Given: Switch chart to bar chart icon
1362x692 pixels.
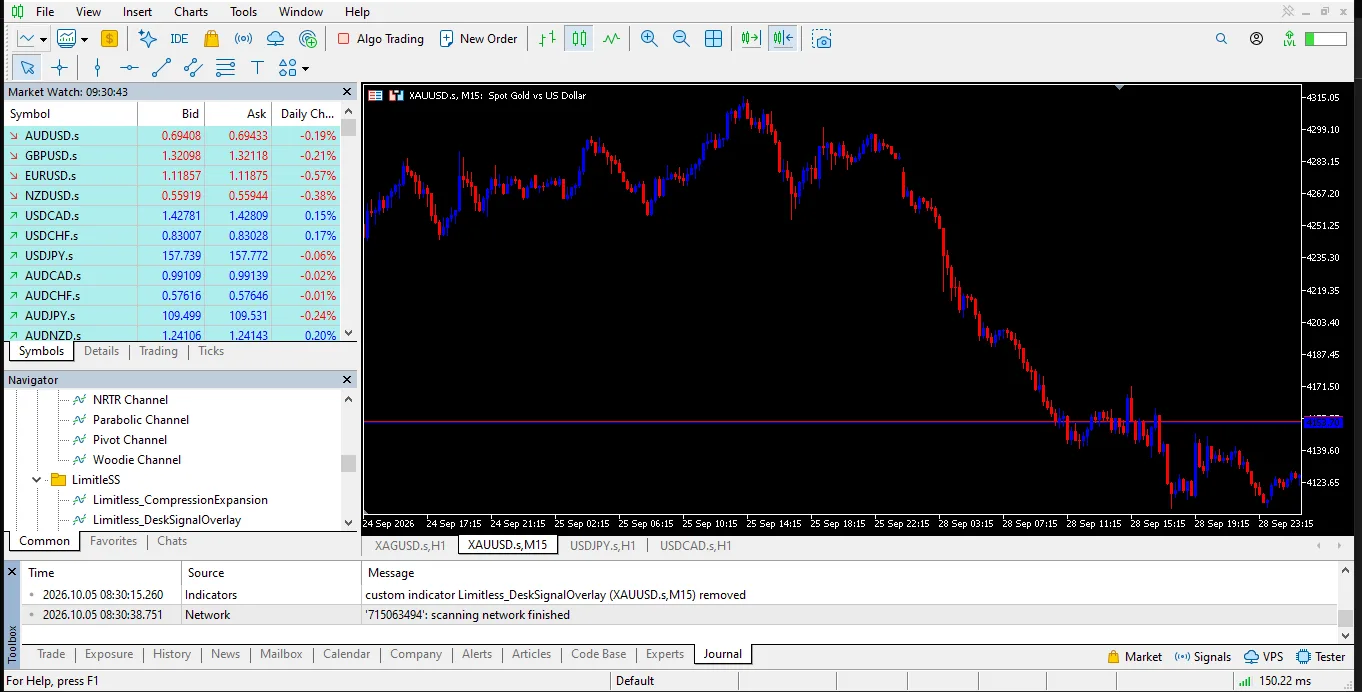Looking at the screenshot, I should point(547,39).
